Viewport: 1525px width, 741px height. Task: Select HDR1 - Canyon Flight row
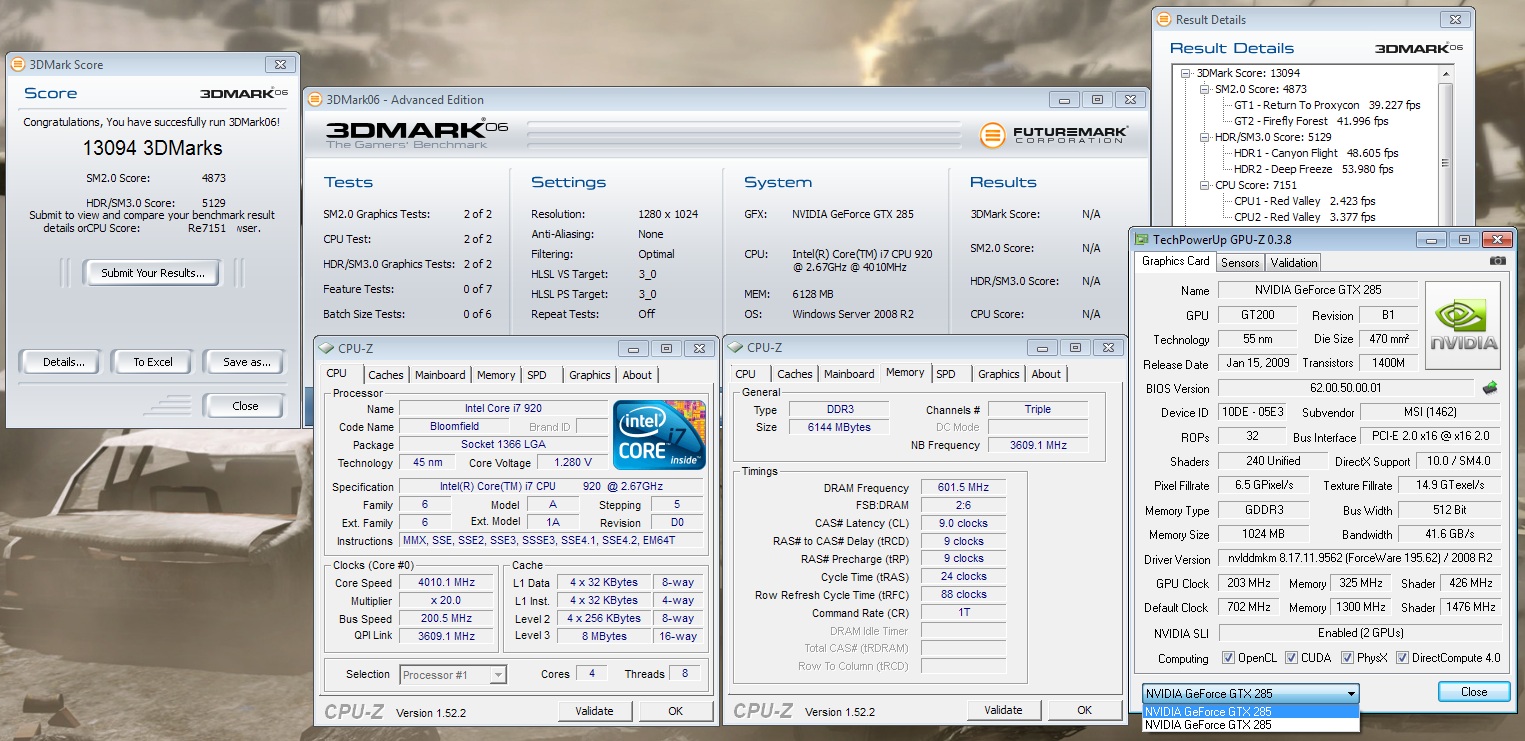coord(1316,153)
